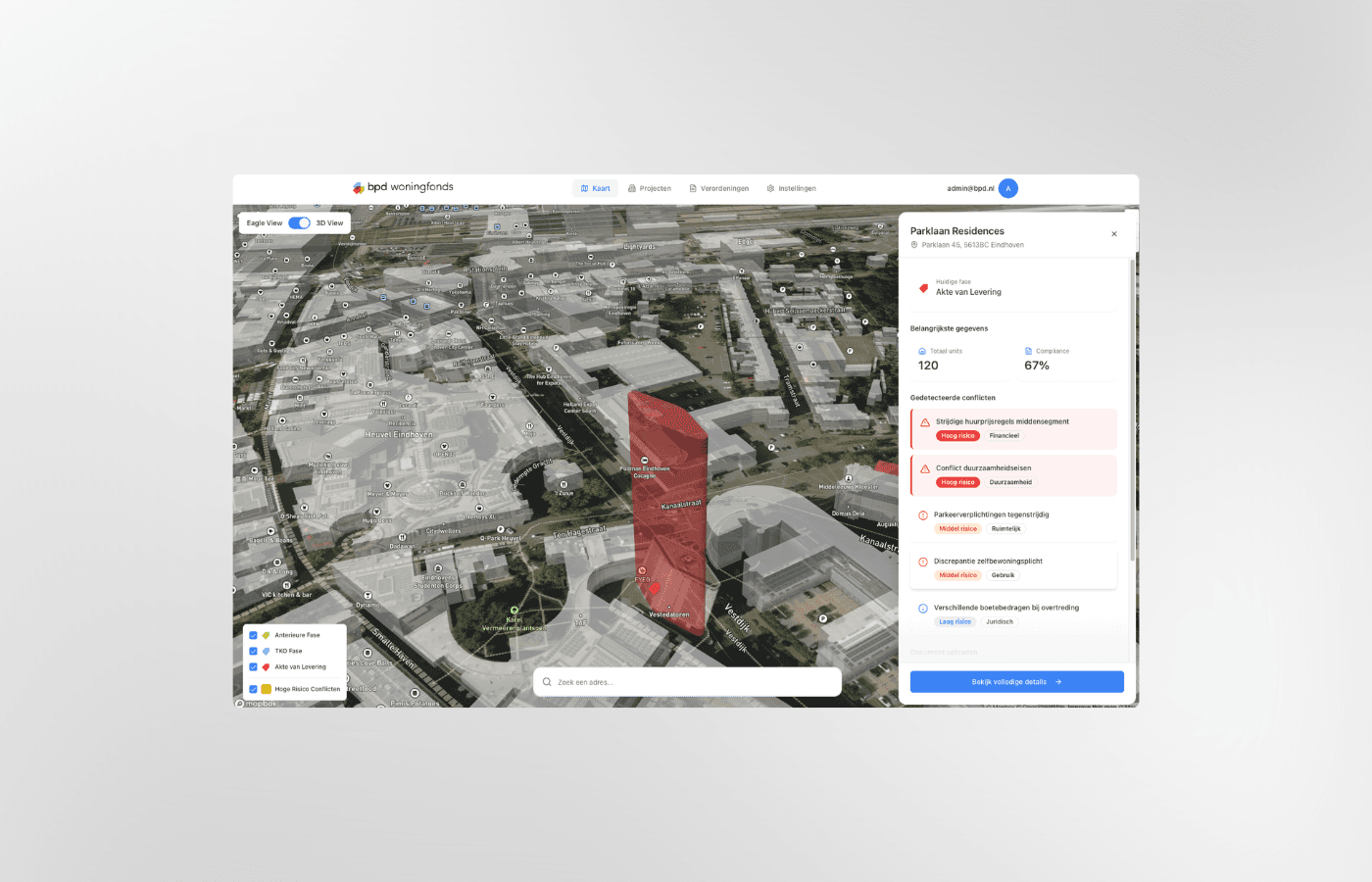The height and width of the screenshot is (882, 1372).
Task: Disable the TKO Fase layer checkbox
Action: pyautogui.click(x=253, y=651)
